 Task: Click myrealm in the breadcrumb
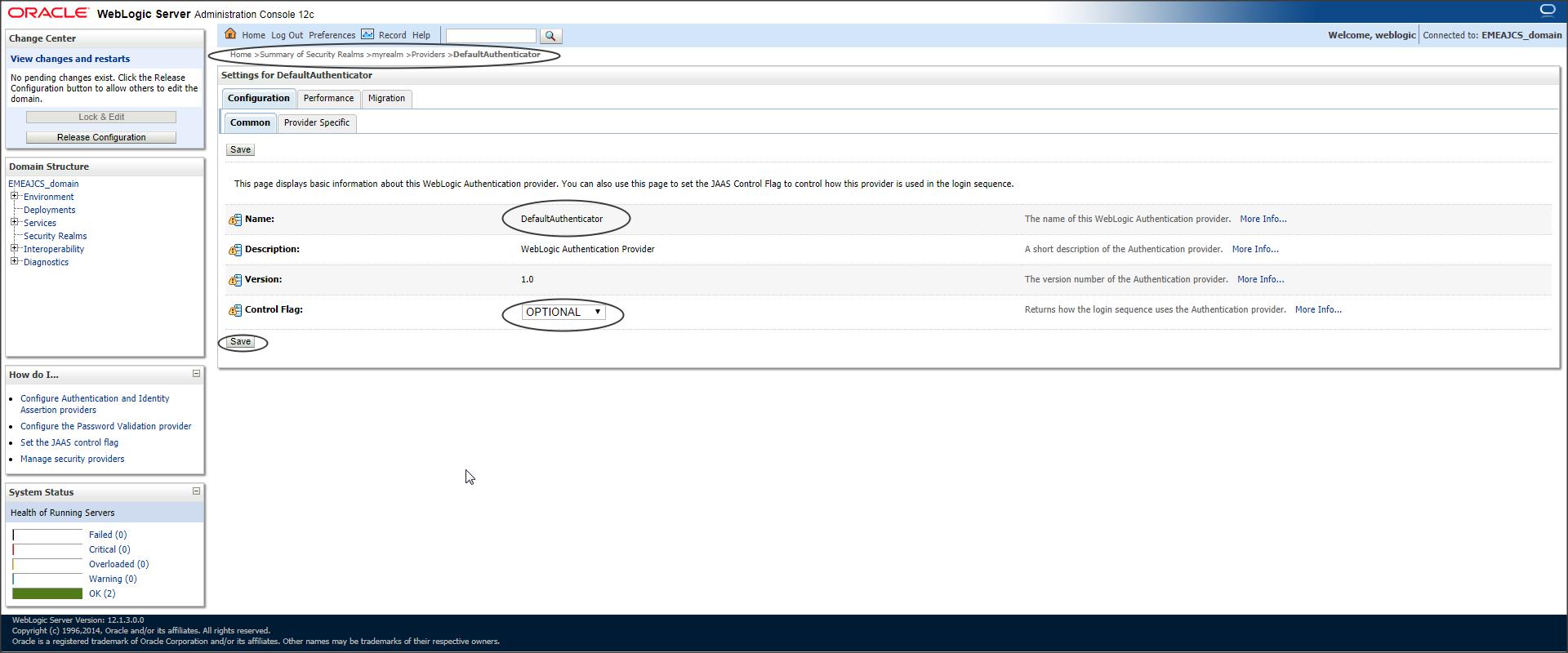click(388, 55)
